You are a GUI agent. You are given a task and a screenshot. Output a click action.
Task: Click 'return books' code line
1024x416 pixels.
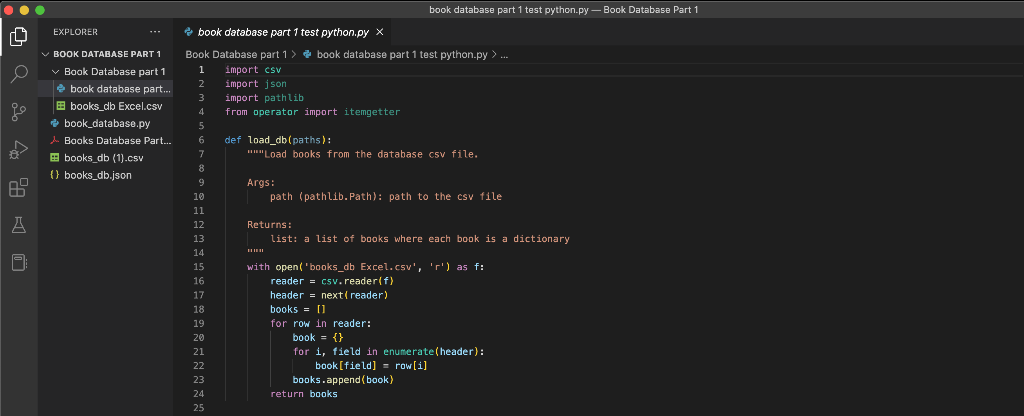click(x=304, y=394)
